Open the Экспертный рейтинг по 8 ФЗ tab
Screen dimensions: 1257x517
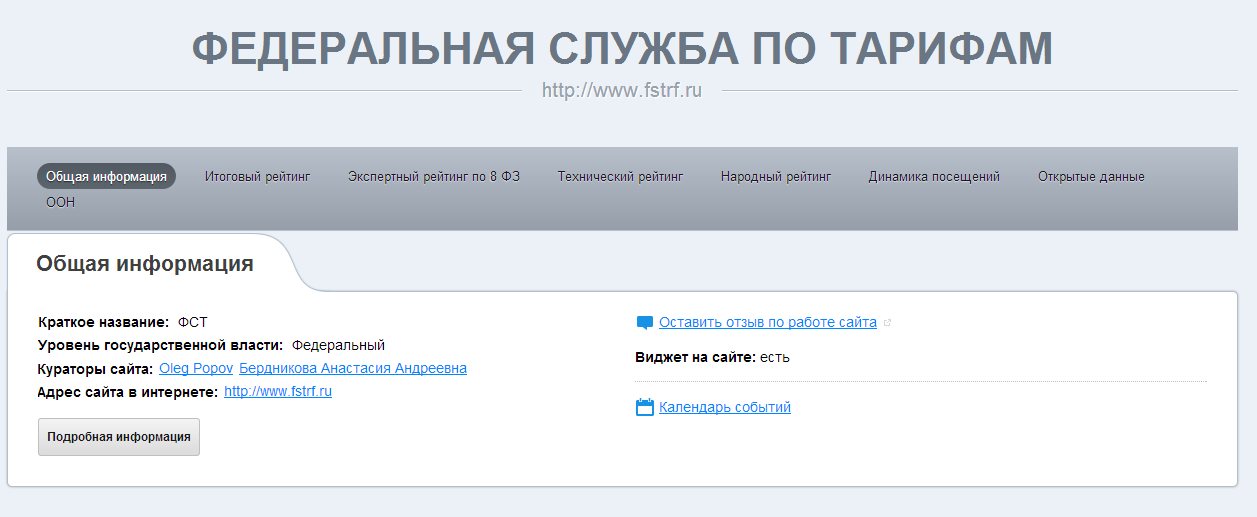[434, 177]
